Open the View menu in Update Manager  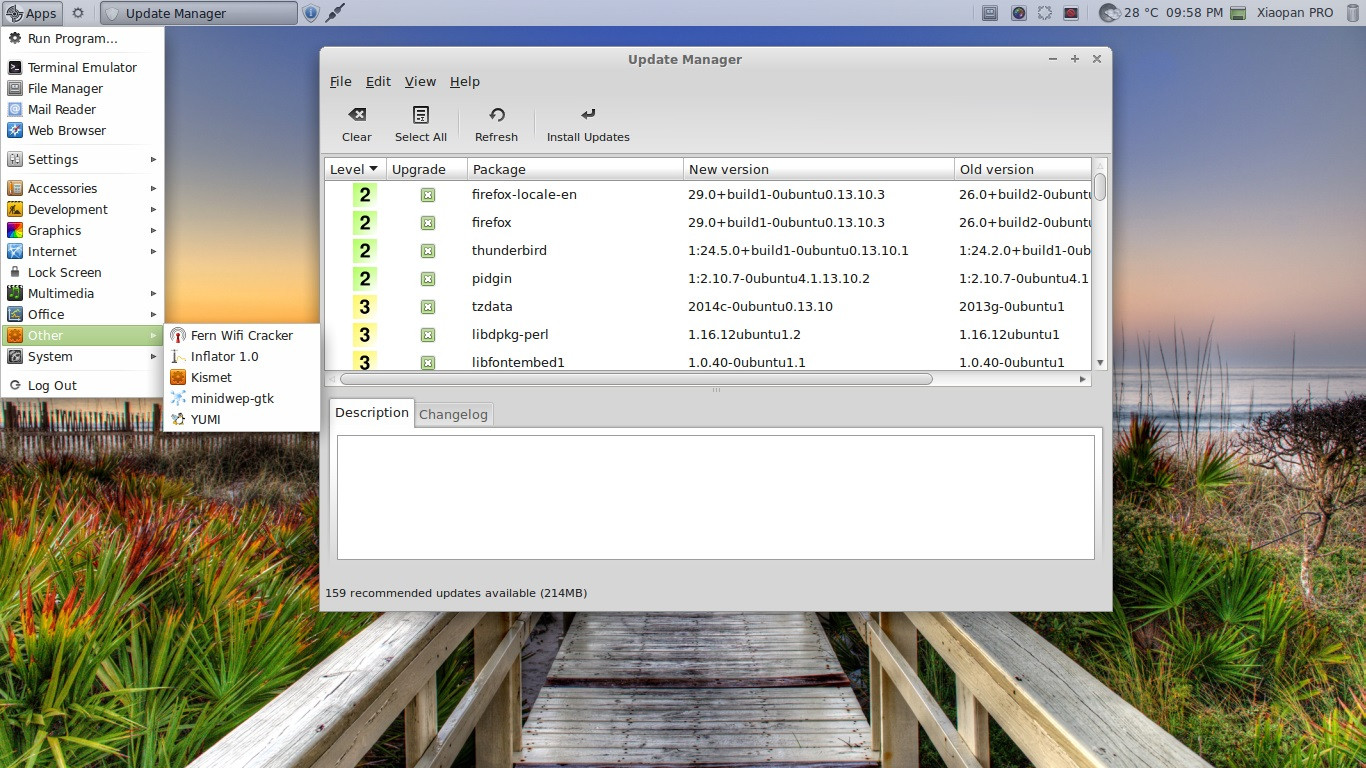(420, 82)
